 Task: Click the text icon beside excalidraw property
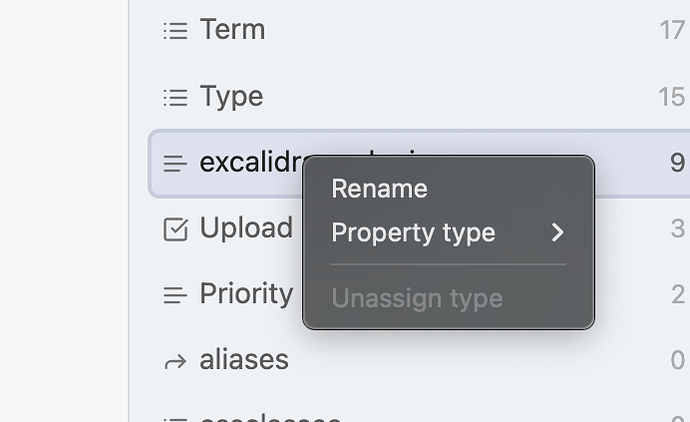(x=175, y=163)
